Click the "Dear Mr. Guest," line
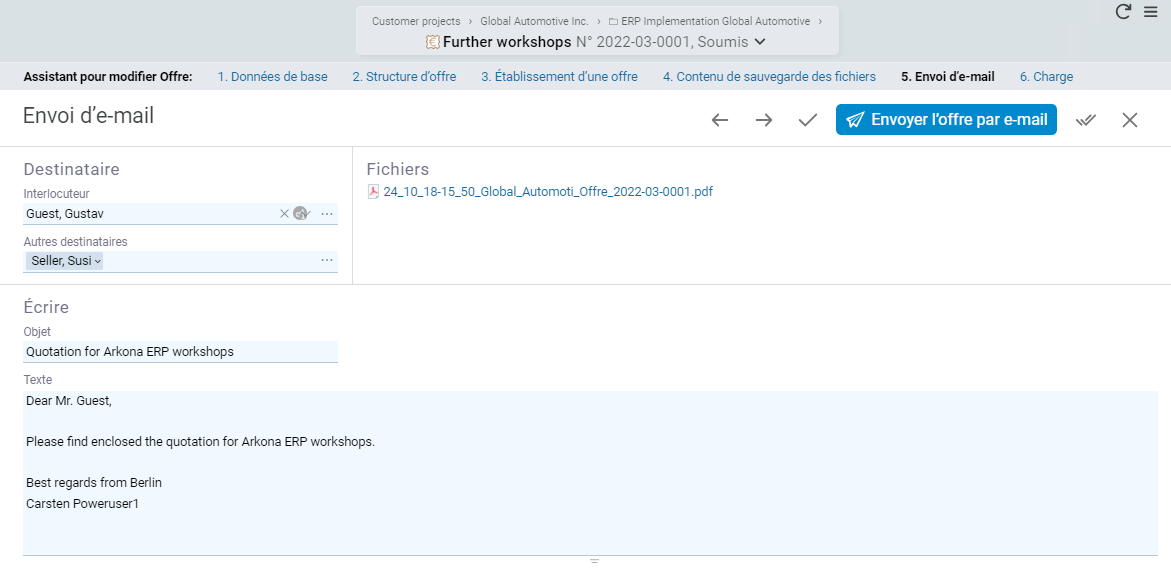Image resolution: width=1171 pixels, height=579 pixels. [x=69, y=400]
